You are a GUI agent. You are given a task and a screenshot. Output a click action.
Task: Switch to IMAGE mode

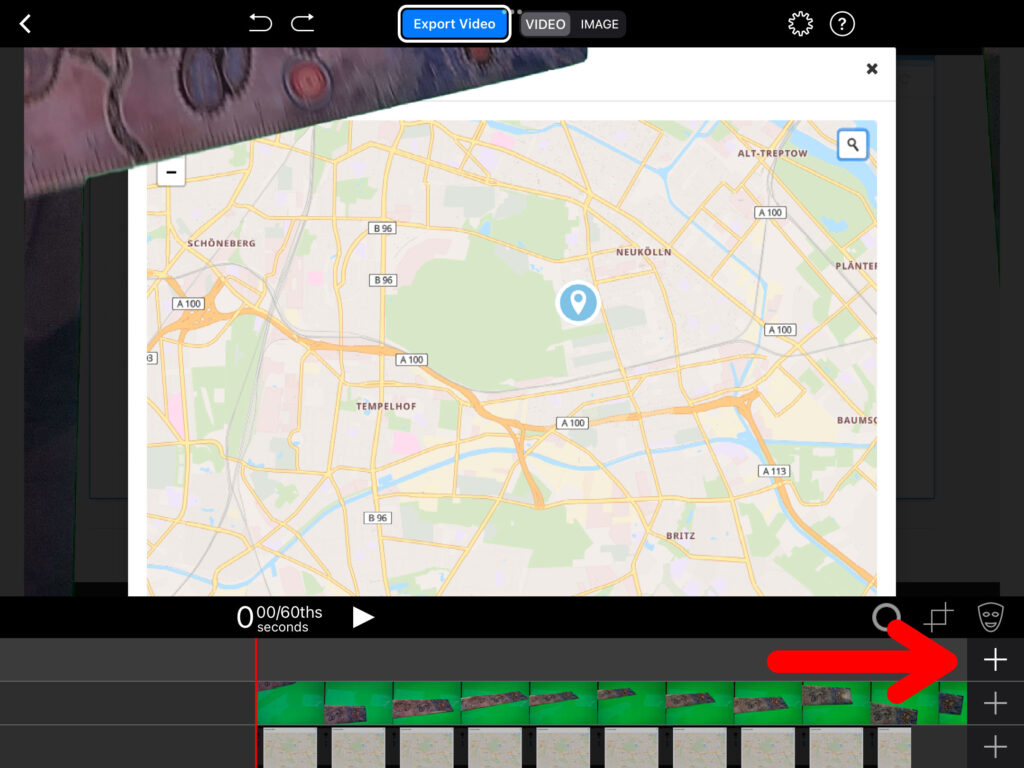pyautogui.click(x=599, y=24)
